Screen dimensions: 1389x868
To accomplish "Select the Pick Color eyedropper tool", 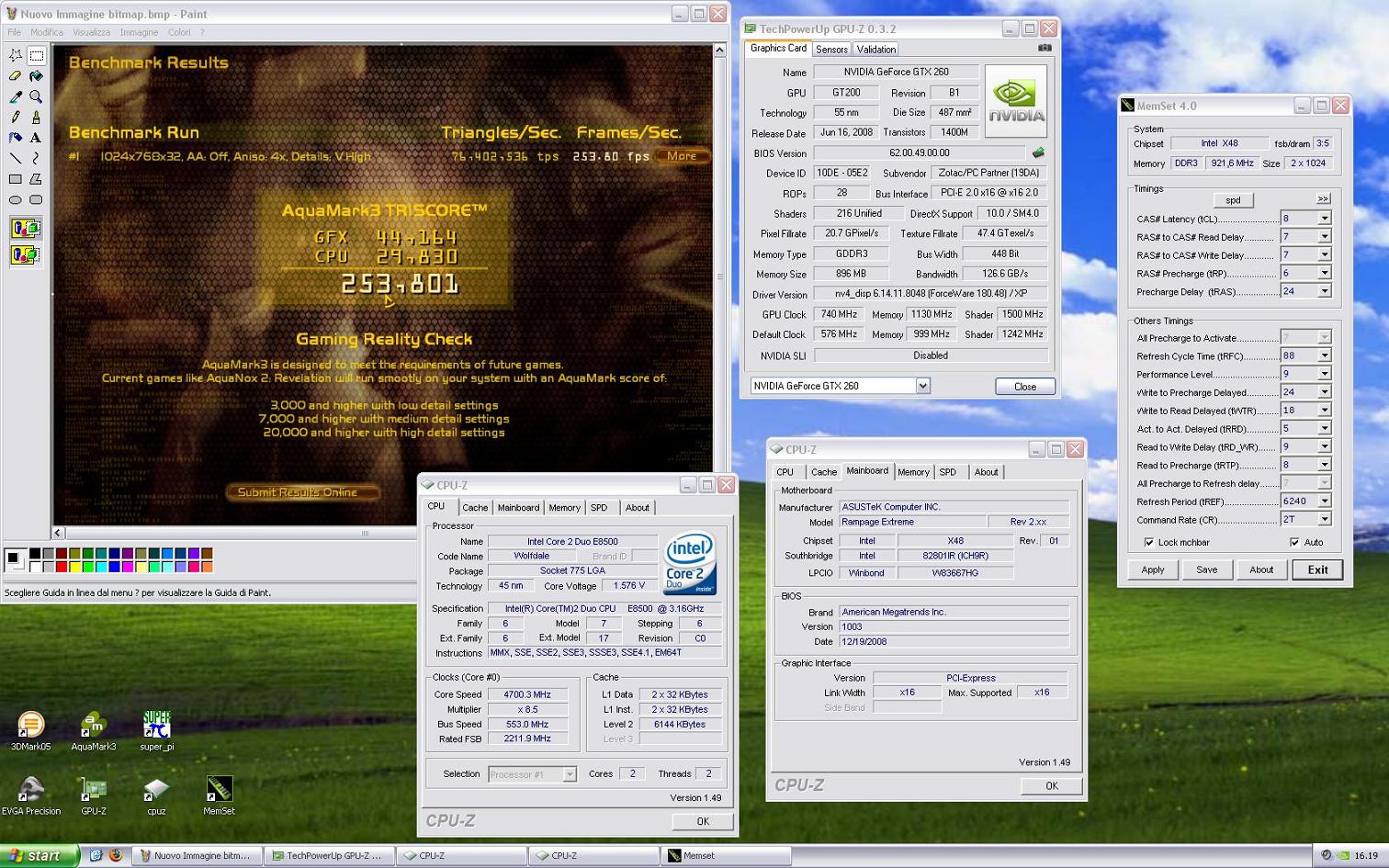I will coord(16,96).
